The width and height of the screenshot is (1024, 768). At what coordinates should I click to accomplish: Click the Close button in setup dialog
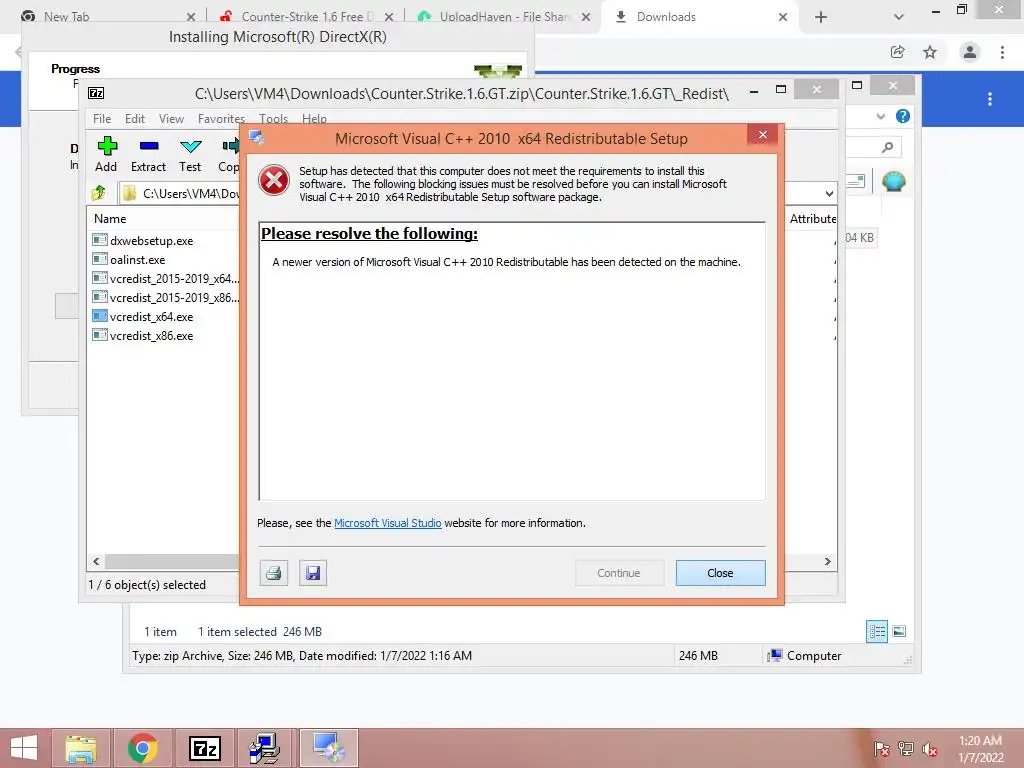click(x=720, y=573)
